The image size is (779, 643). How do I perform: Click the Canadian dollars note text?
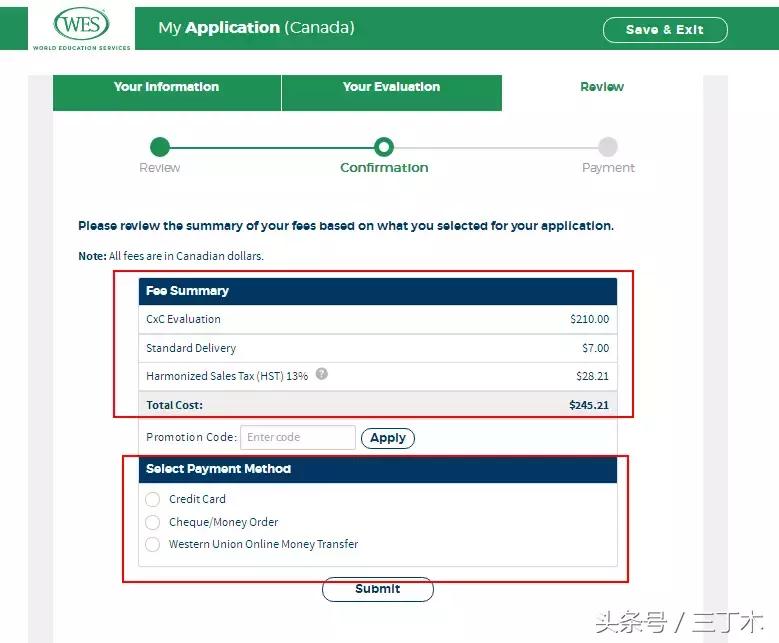click(171, 256)
